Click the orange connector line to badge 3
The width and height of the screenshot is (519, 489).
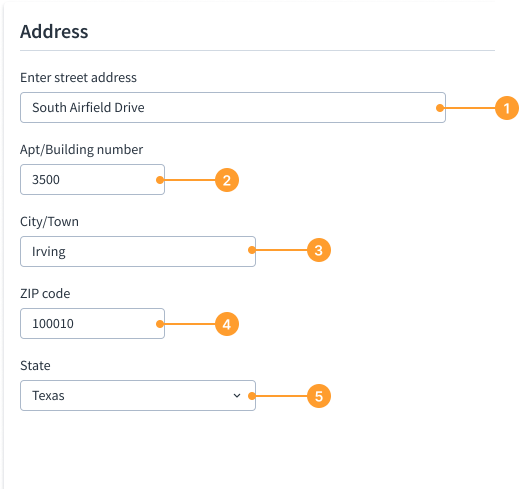coord(279,250)
